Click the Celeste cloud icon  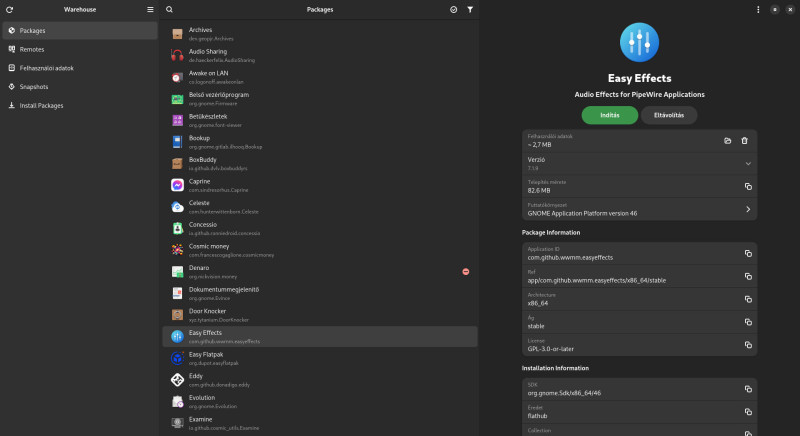(177, 207)
